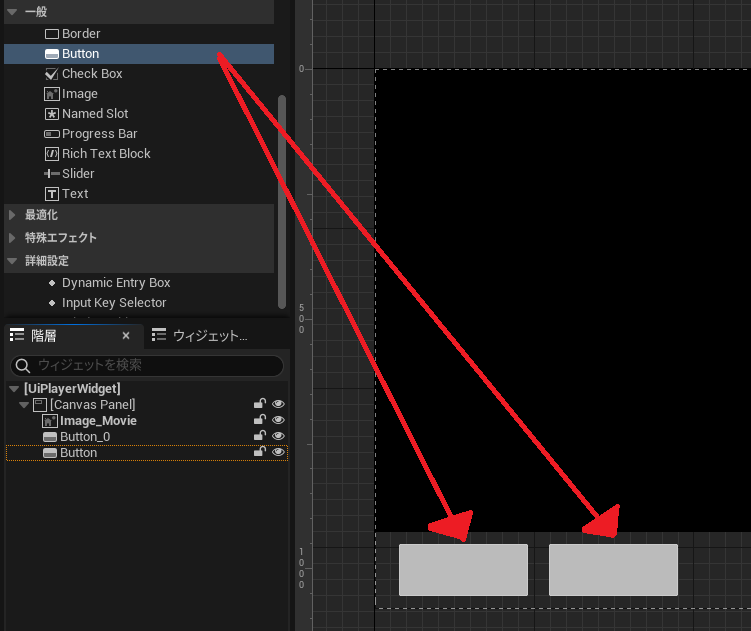Select the black Image_Movie area in canvas
The width and height of the screenshot is (751, 631).
563,301
